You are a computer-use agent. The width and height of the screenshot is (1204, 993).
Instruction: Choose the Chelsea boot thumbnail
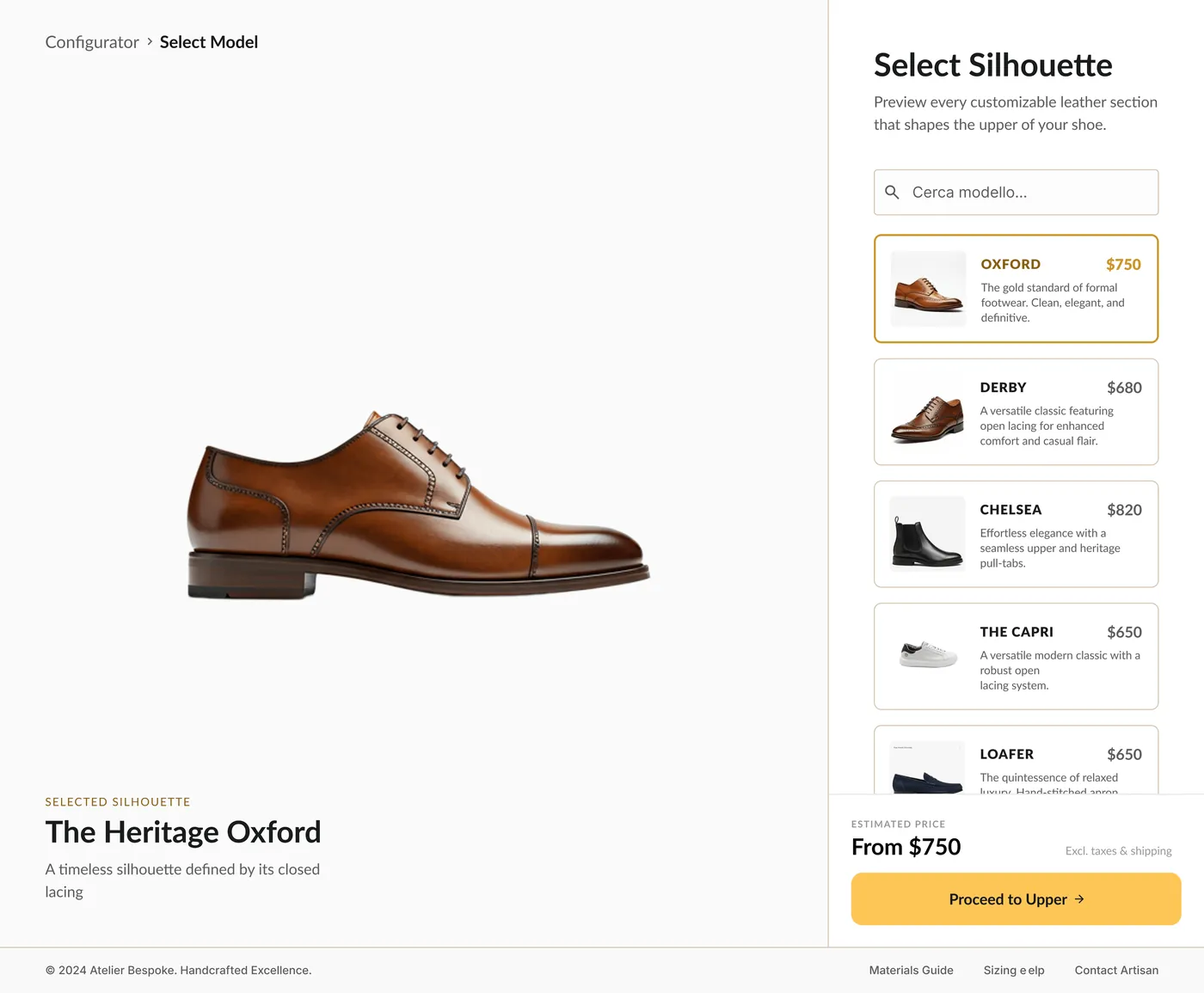(x=927, y=534)
